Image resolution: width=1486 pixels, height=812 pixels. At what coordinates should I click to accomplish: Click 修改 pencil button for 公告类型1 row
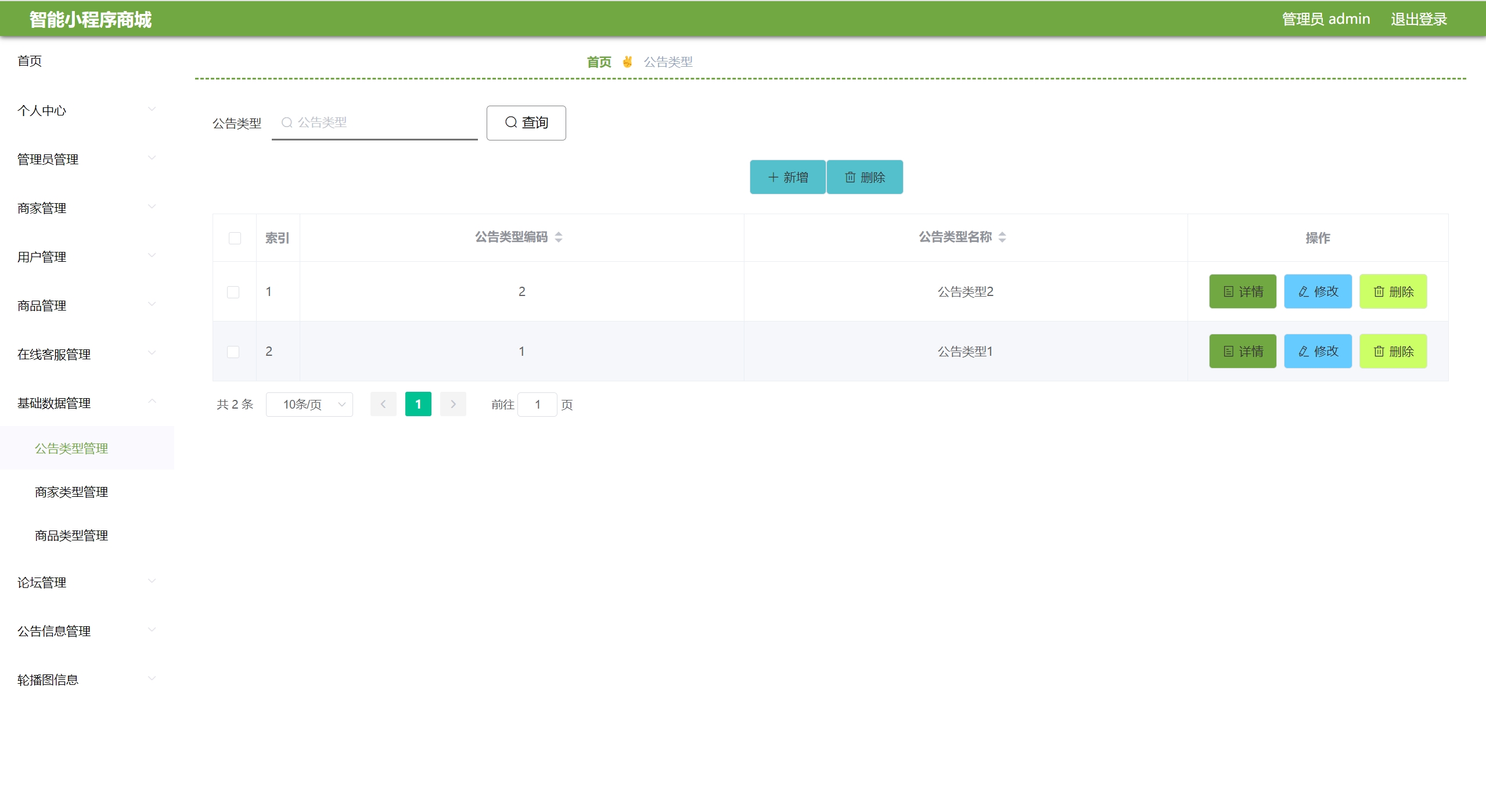(x=1317, y=352)
